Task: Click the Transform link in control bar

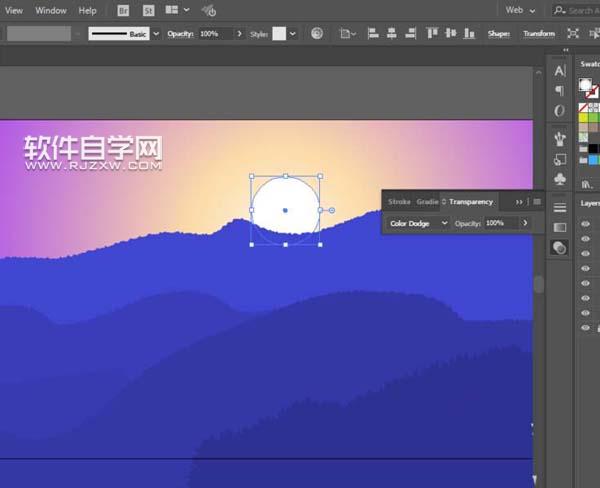Action: click(x=539, y=34)
